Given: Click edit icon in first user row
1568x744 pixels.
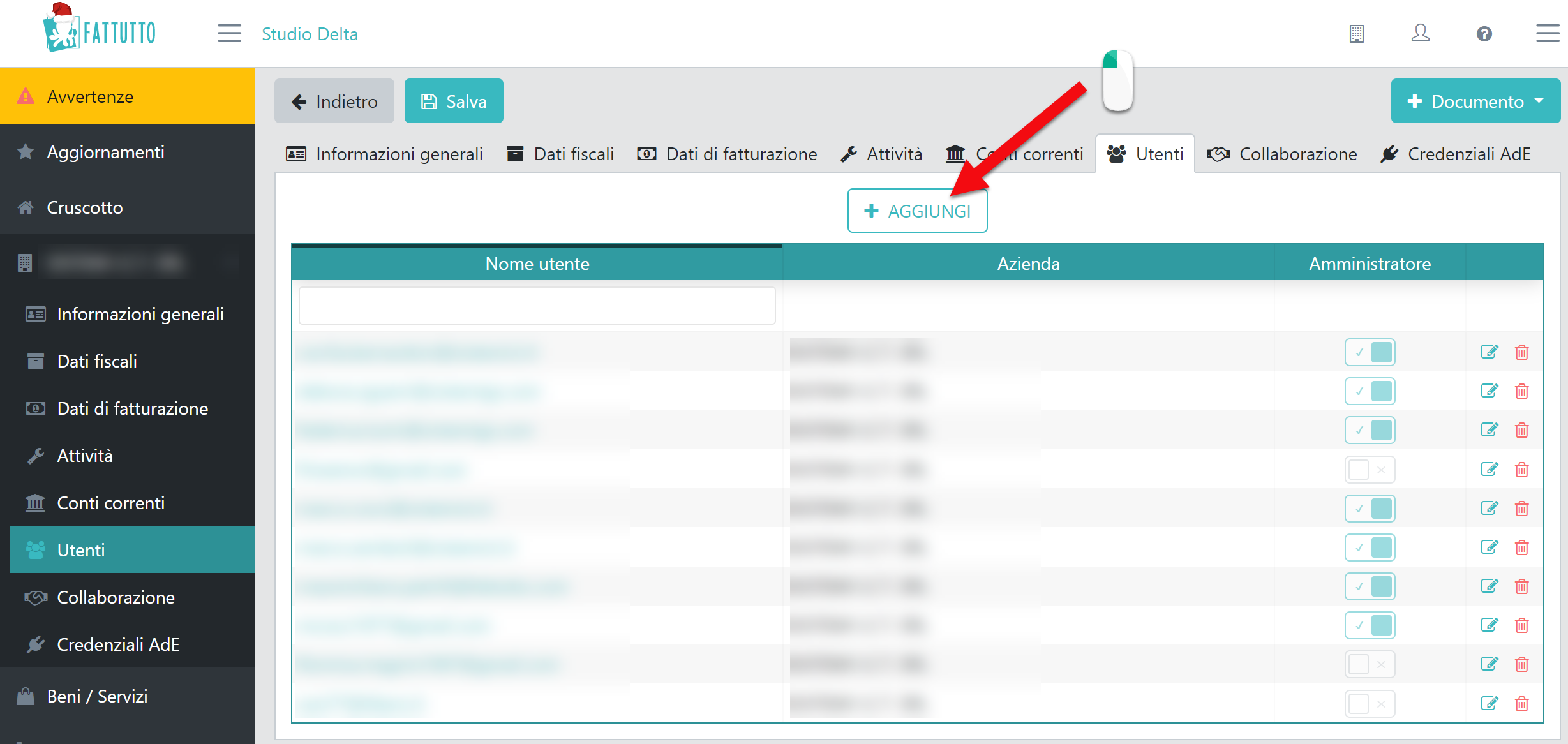Looking at the screenshot, I should click(x=1489, y=352).
